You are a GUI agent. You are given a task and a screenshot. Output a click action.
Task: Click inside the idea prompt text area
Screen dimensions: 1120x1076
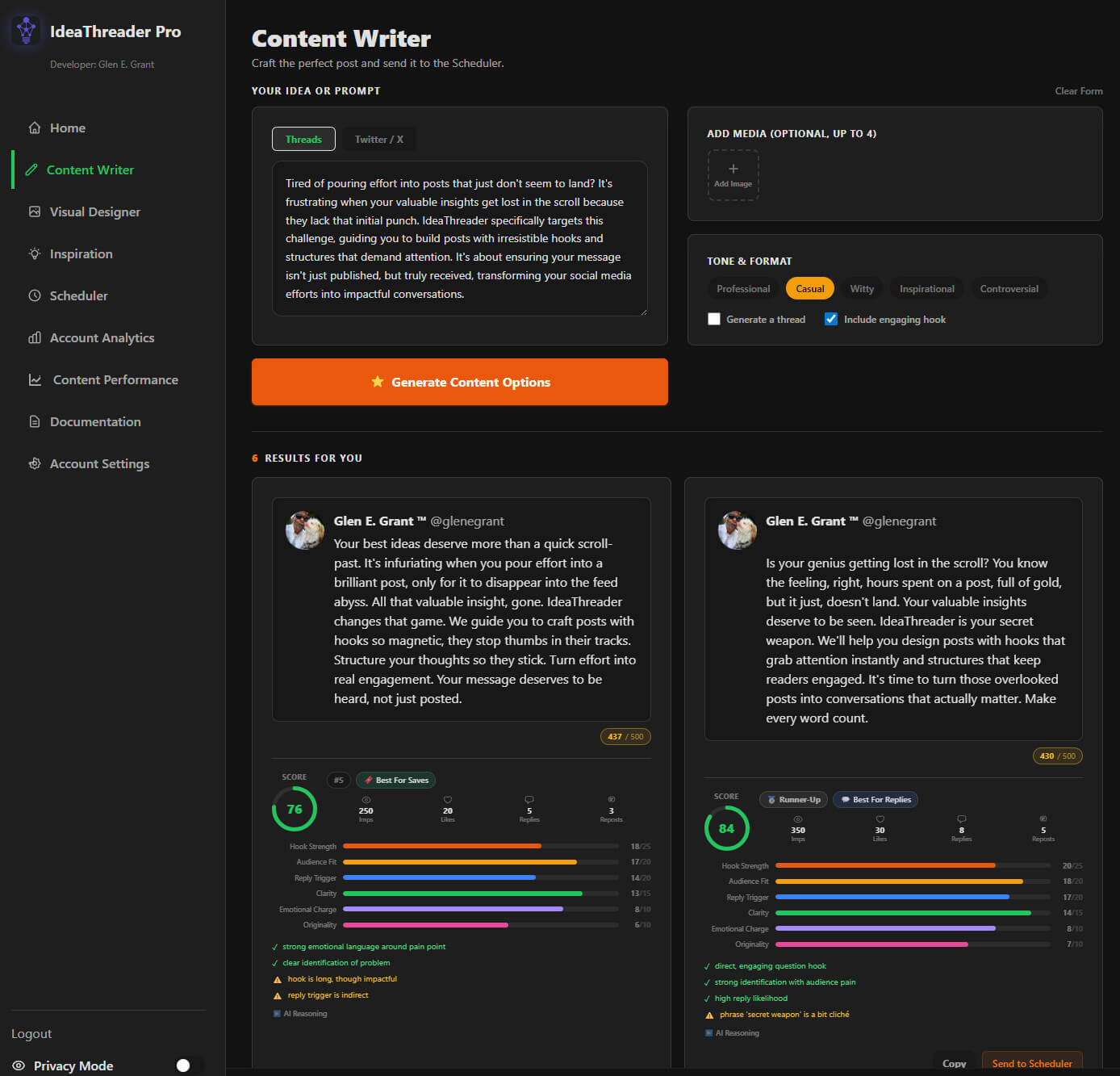(460, 239)
